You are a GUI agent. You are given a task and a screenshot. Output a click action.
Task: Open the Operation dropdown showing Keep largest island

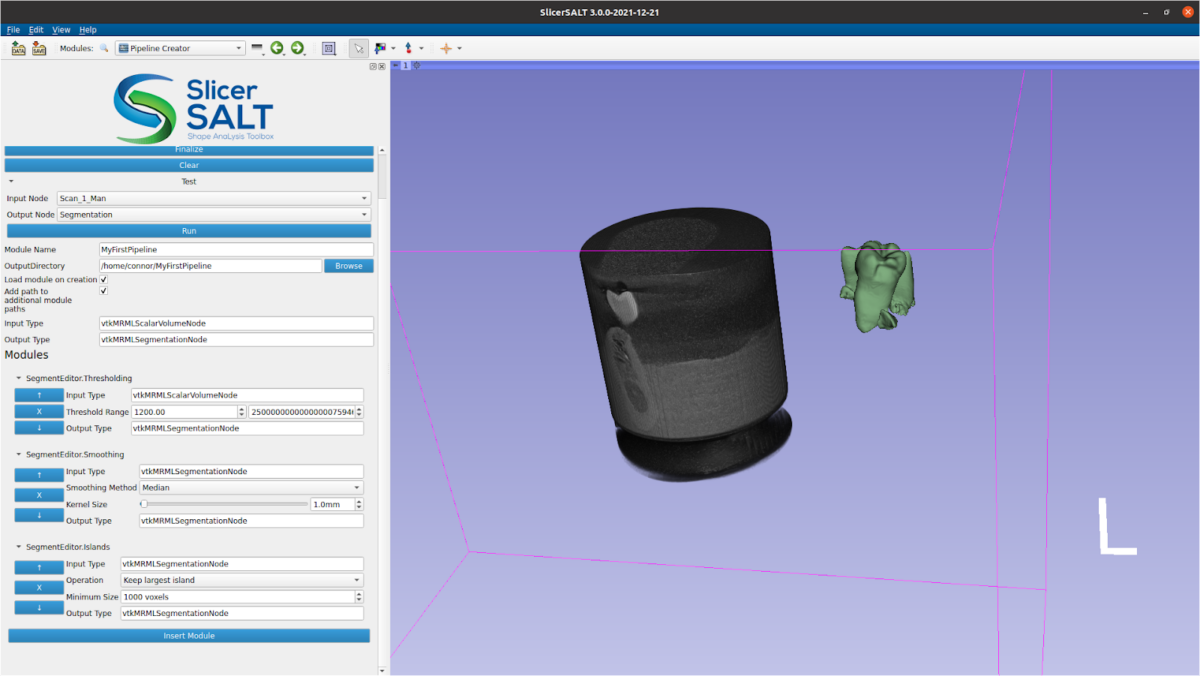241,580
